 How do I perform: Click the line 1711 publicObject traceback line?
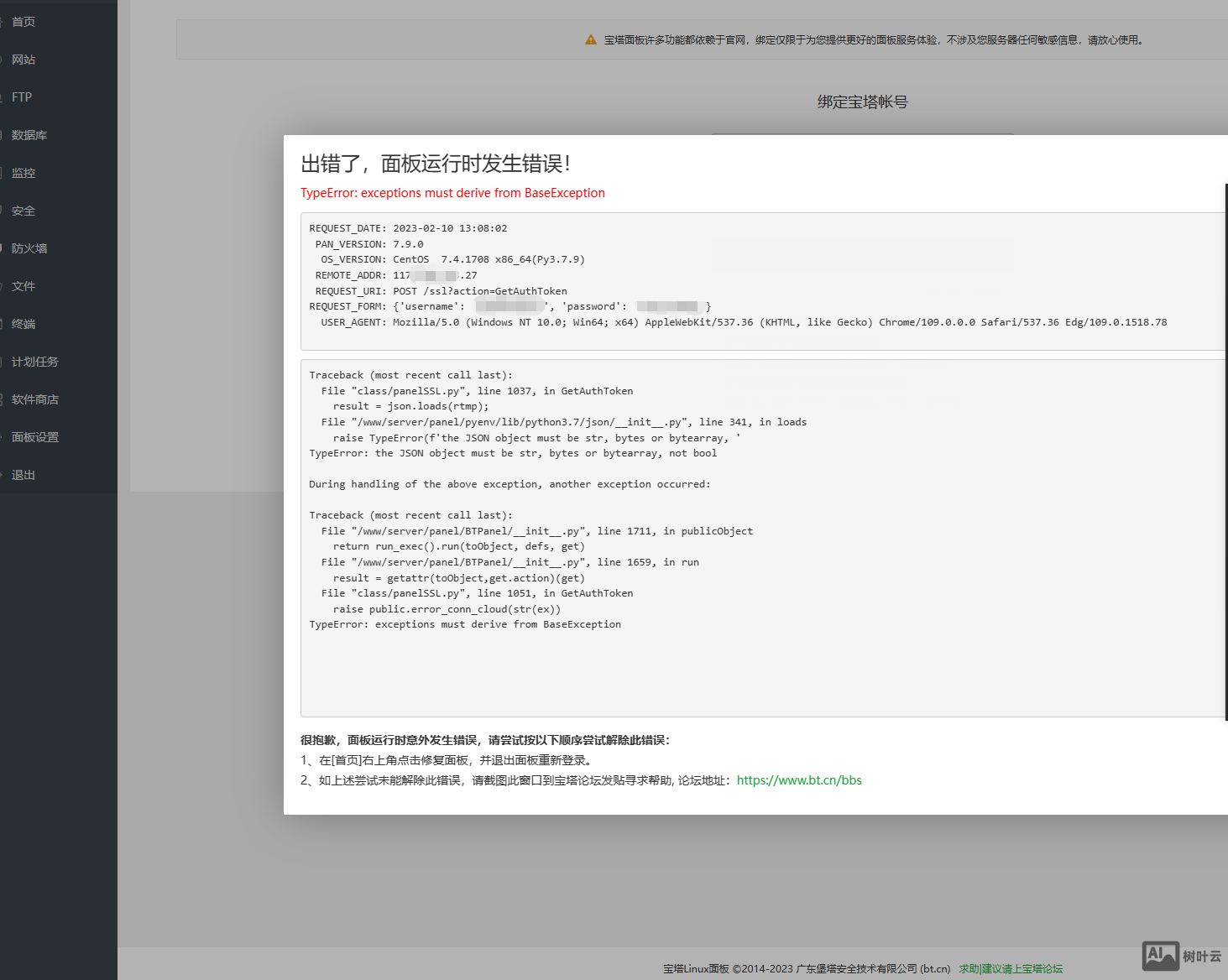point(537,531)
